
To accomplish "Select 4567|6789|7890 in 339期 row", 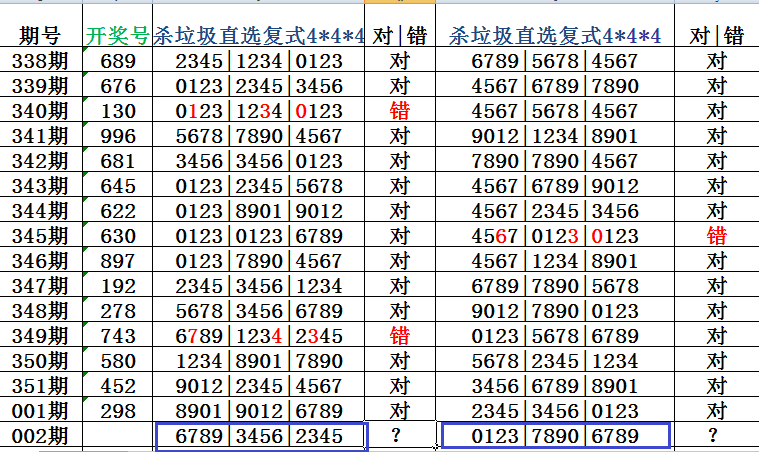I will click(555, 85).
